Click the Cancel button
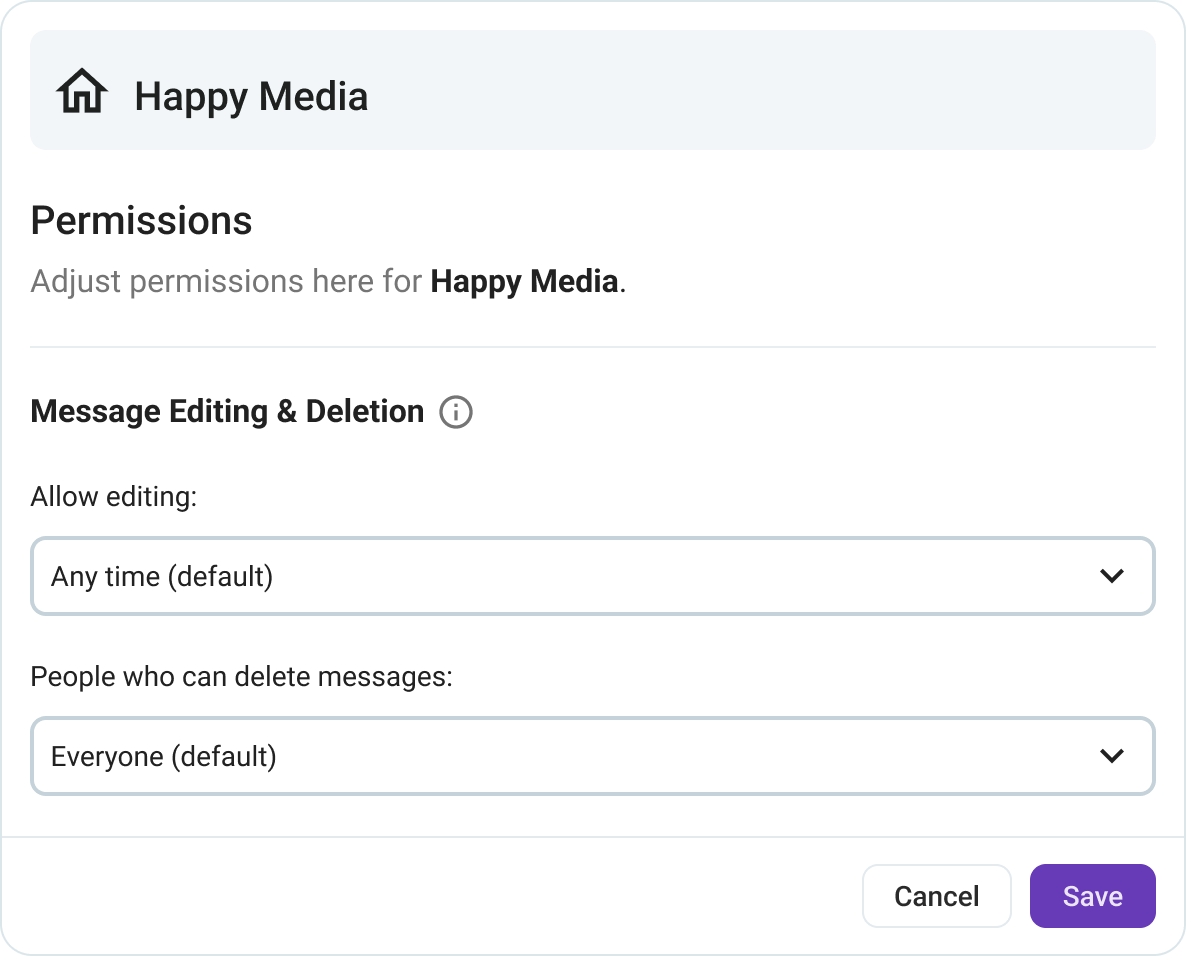This screenshot has height=956, width=1186. point(936,896)
